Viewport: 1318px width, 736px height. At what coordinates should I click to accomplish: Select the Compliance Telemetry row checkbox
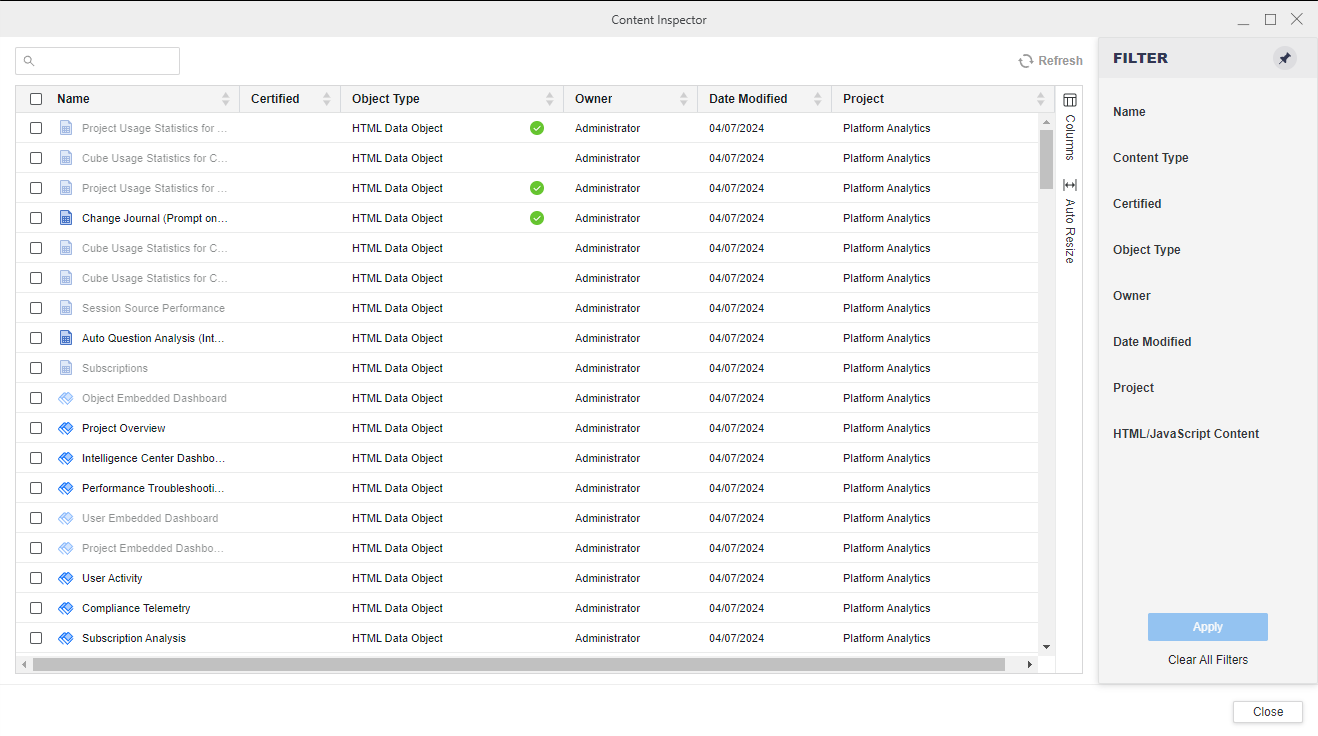pyautogui.click(x=36, y=608)
